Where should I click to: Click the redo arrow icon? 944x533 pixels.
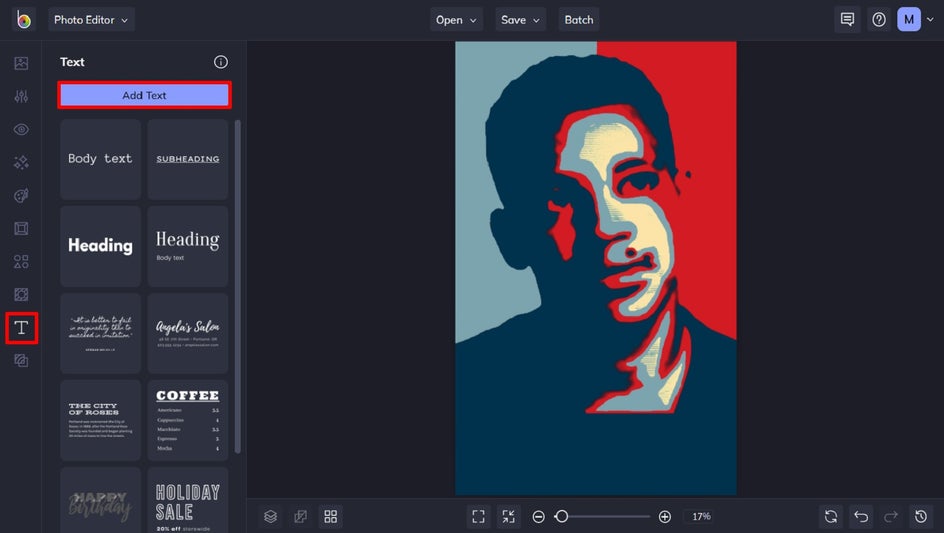point(891,516)
